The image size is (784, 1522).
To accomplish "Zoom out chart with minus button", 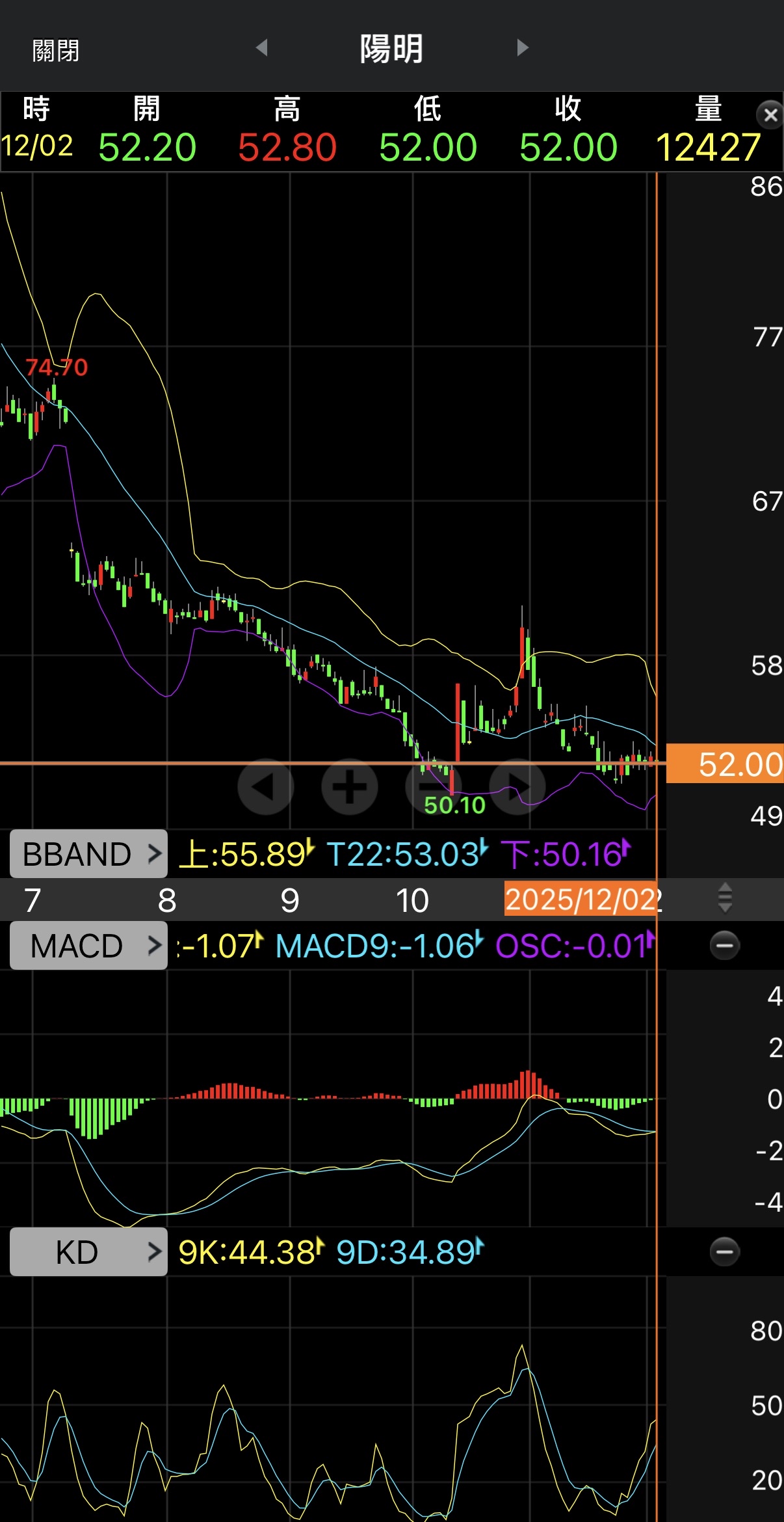I will [432, 787].
